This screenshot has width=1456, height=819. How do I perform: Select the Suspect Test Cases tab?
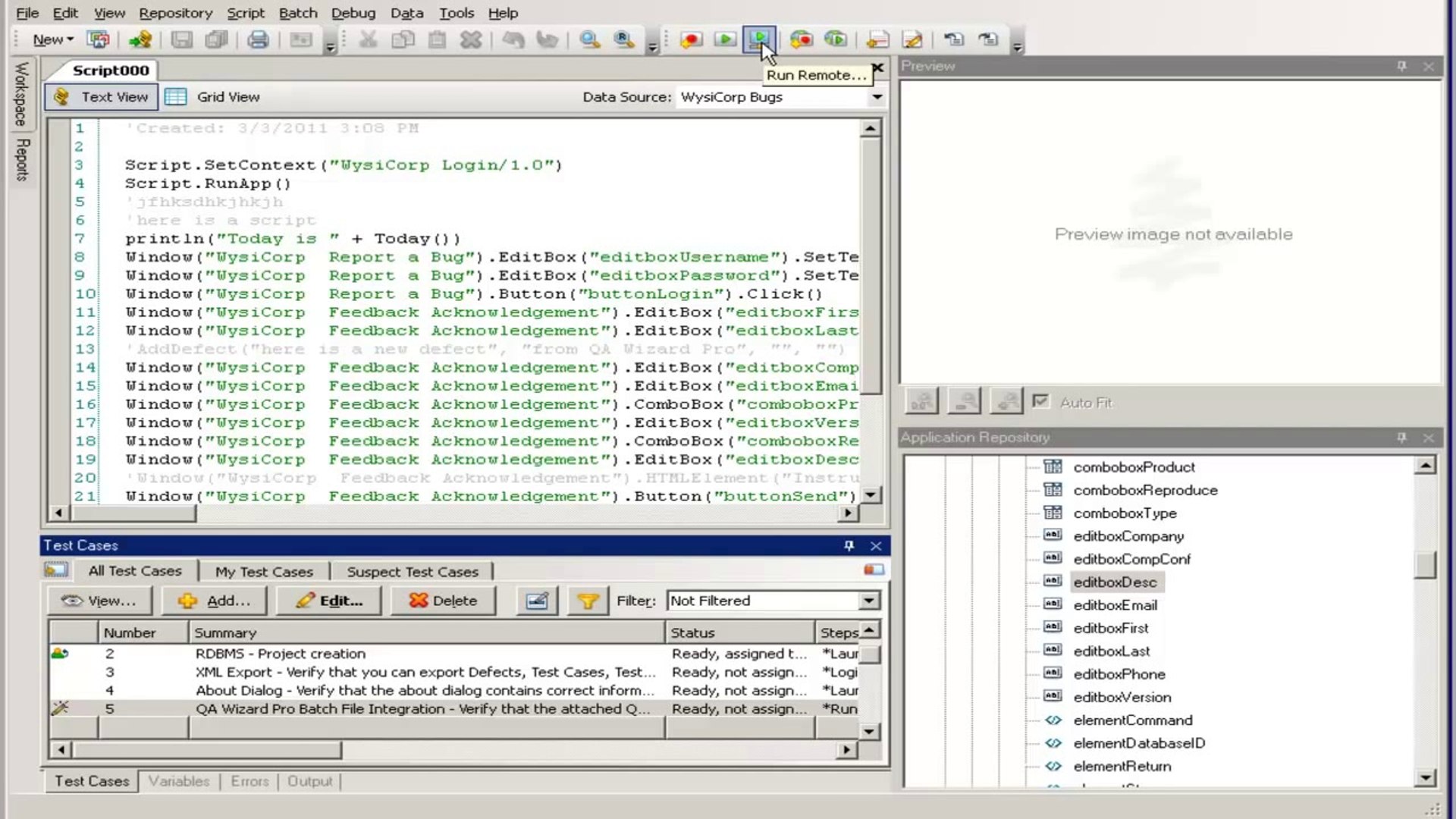(413, 572)
